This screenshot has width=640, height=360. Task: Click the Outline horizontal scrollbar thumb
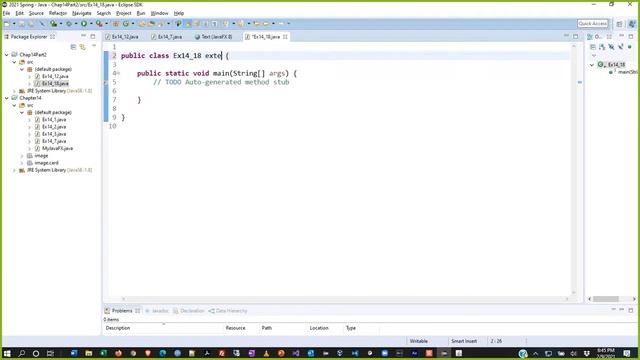(x=606, y=299)
